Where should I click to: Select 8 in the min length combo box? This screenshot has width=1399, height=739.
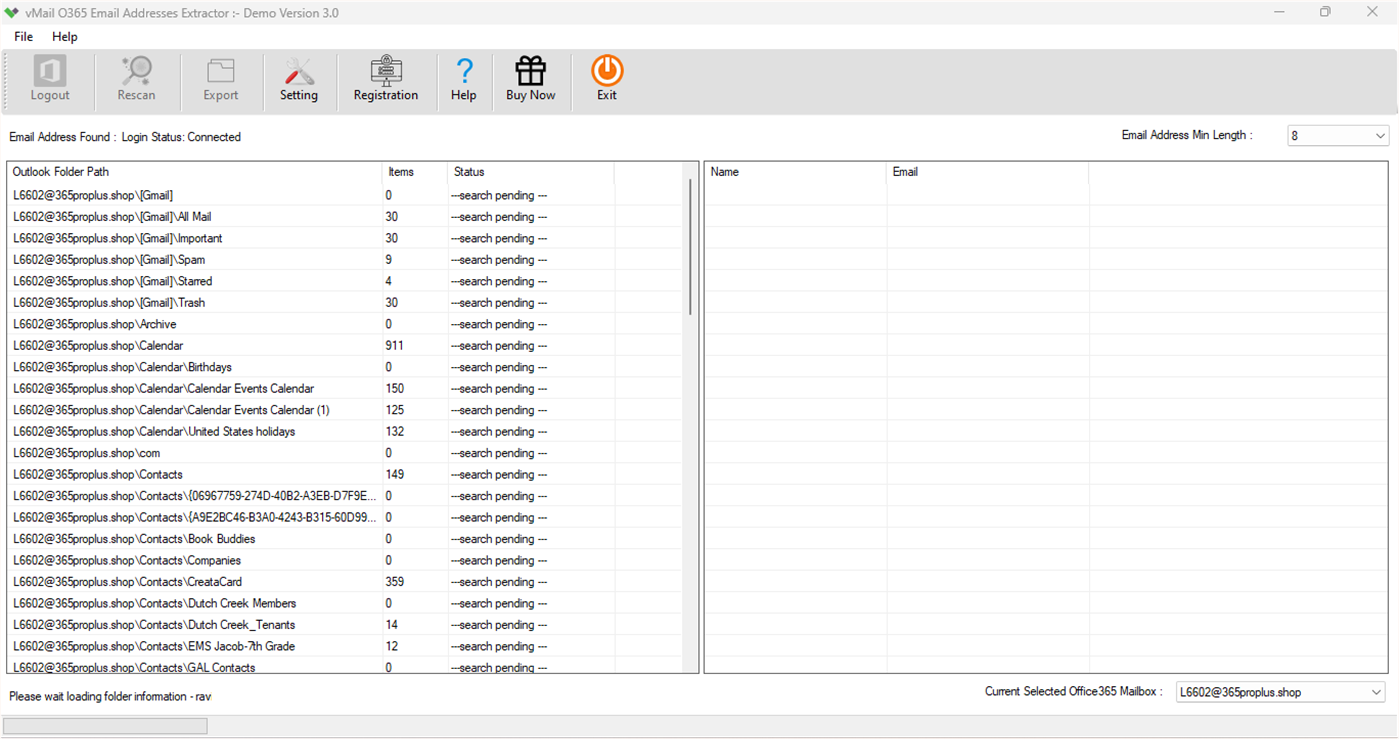(x=1330, y=135)
